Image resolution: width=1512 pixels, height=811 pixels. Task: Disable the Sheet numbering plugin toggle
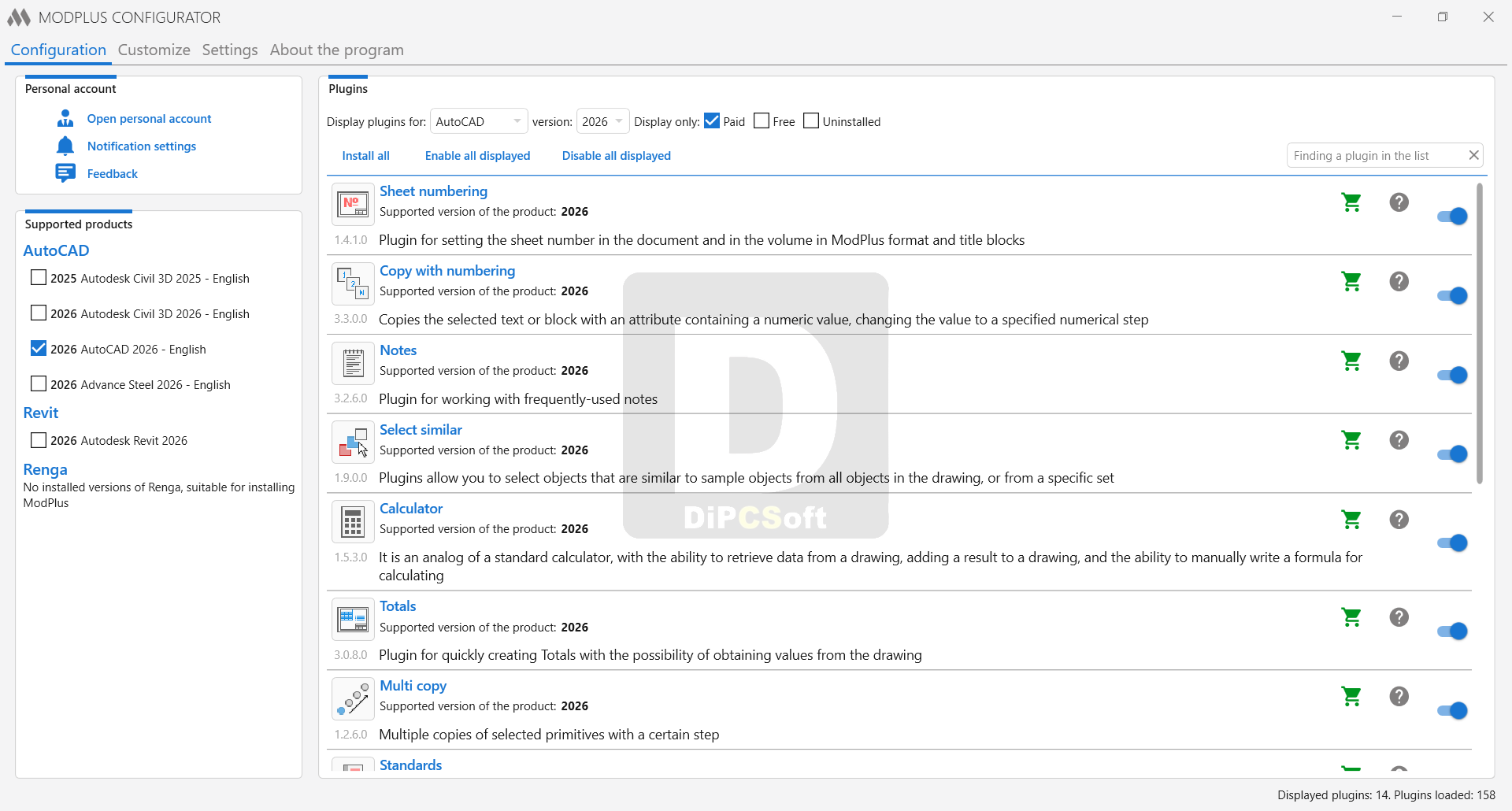coord(1452,217)
